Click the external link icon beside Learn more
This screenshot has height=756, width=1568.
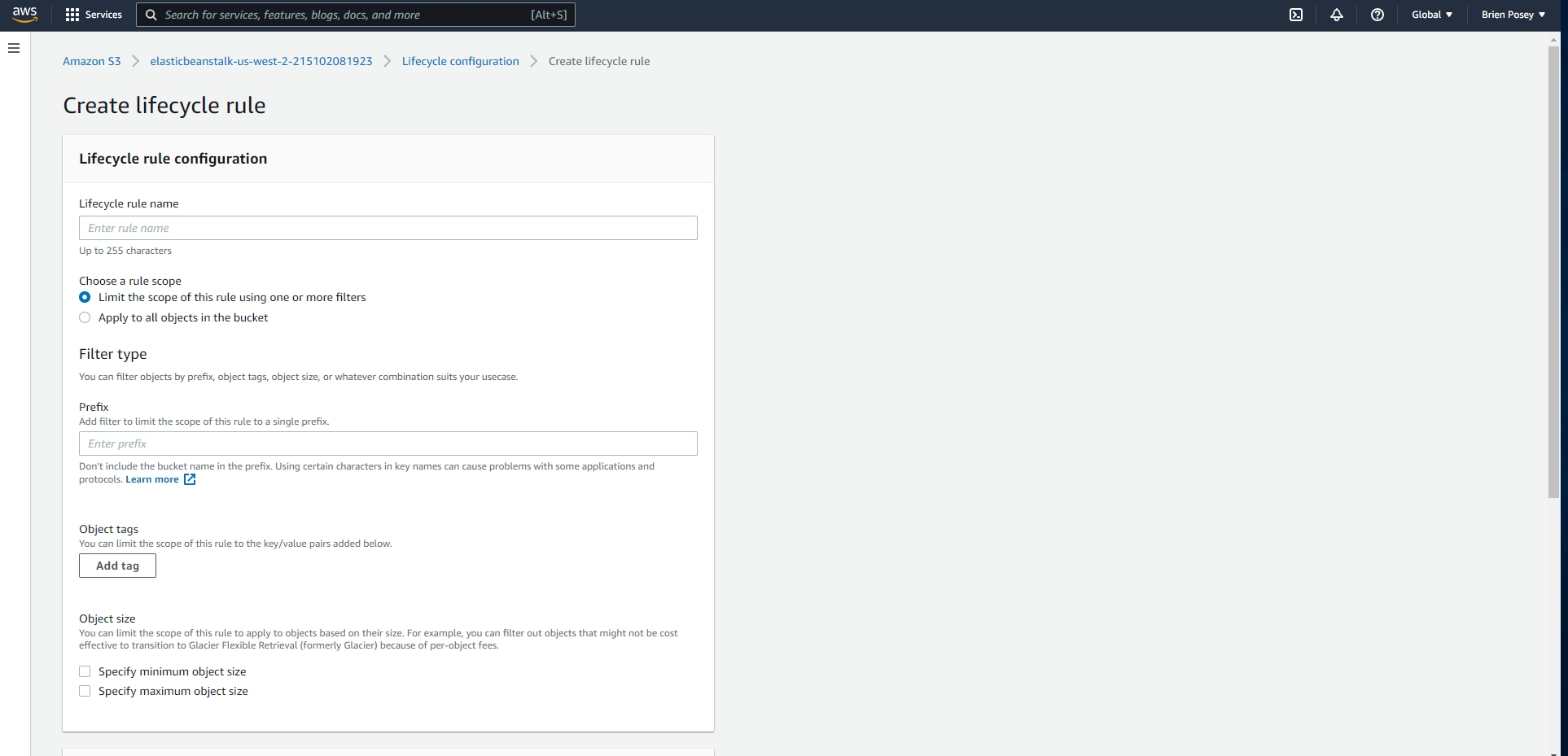[x=189, y=479]
